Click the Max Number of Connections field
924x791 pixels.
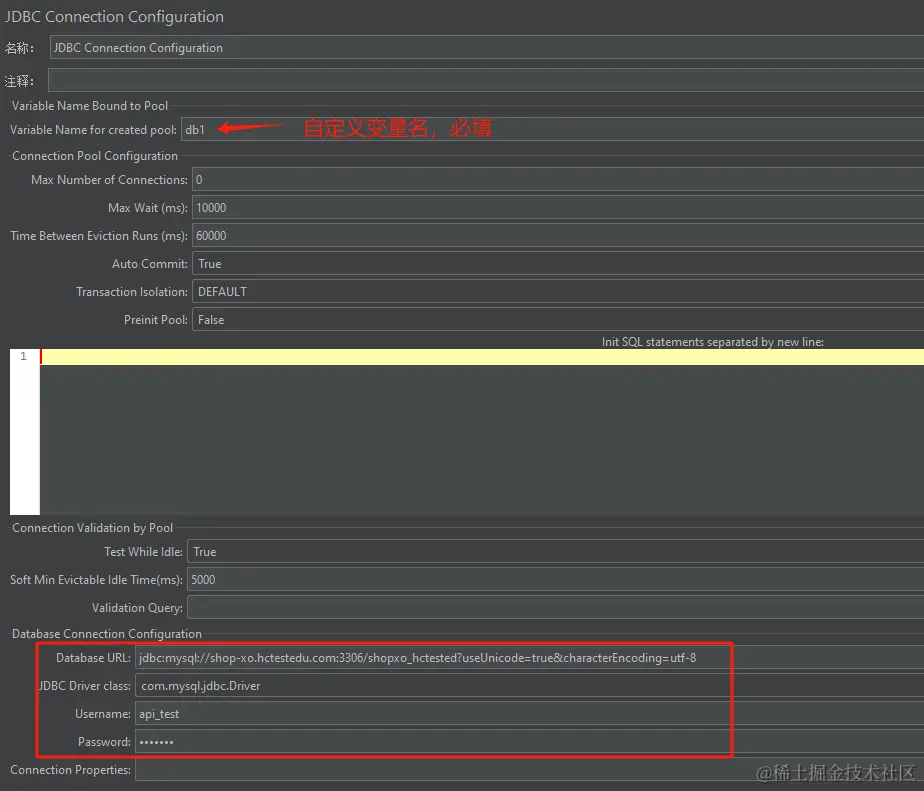[x=557, y=179]
